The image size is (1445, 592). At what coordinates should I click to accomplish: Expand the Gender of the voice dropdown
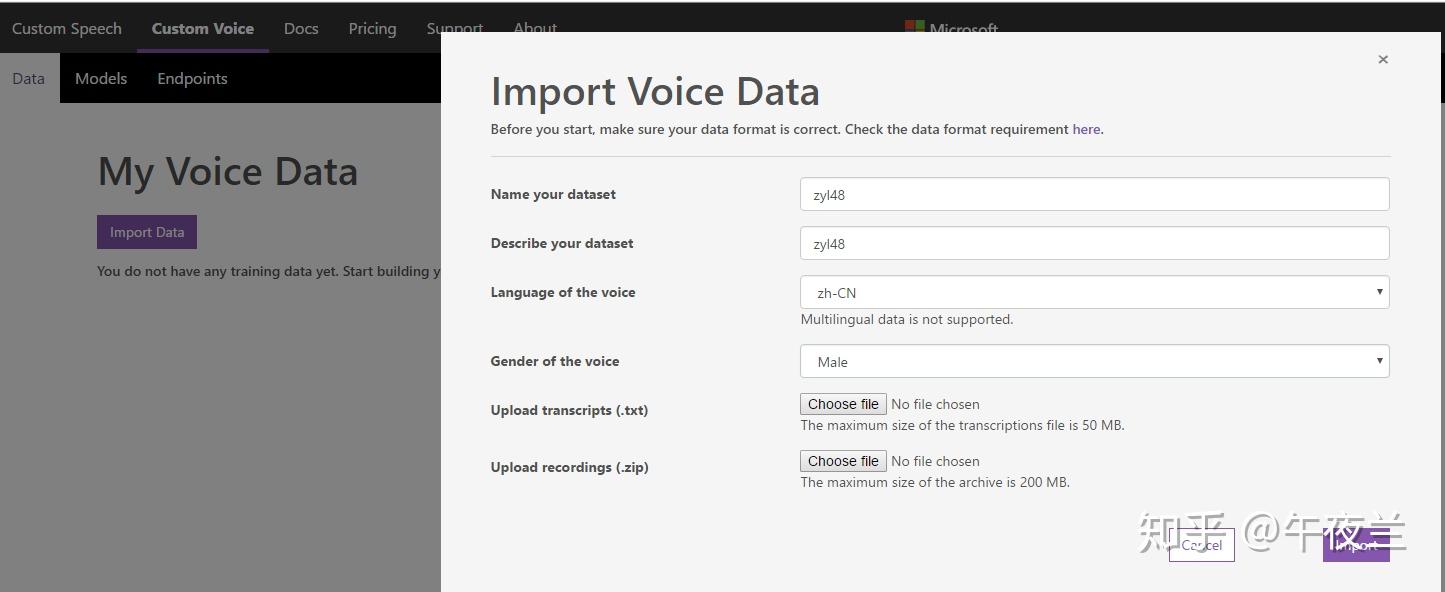(x=1094, y=362)
